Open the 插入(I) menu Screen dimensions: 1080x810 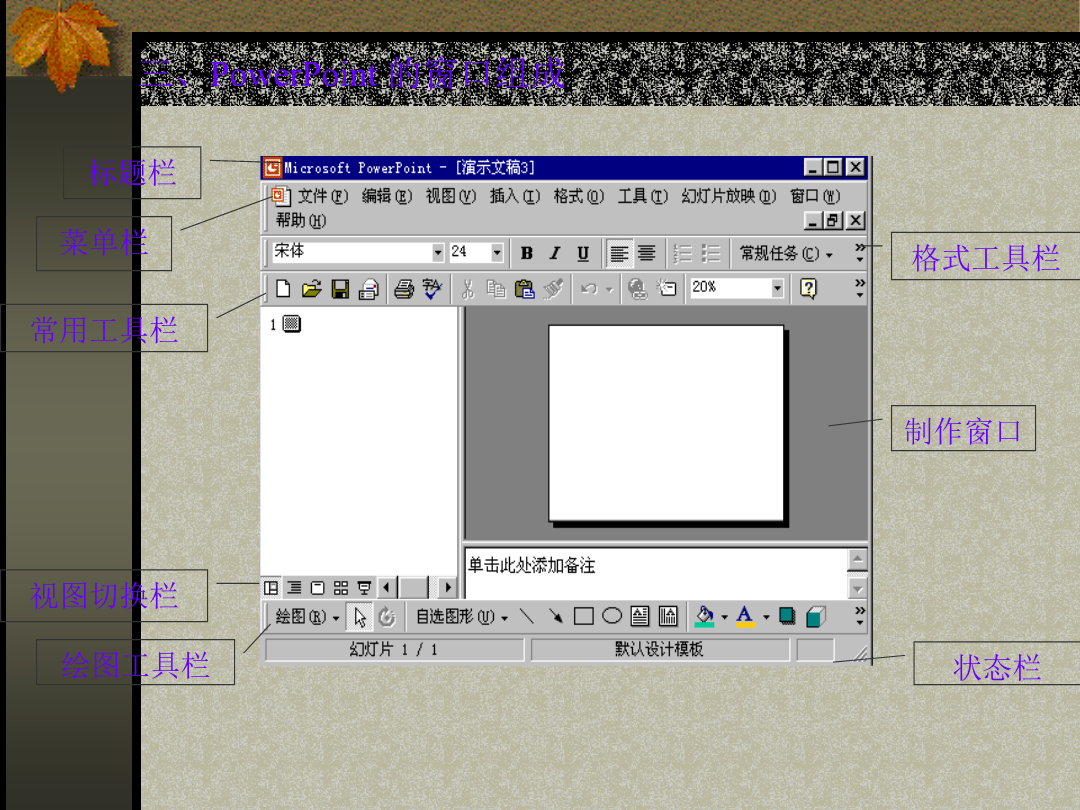click(515, 196)
